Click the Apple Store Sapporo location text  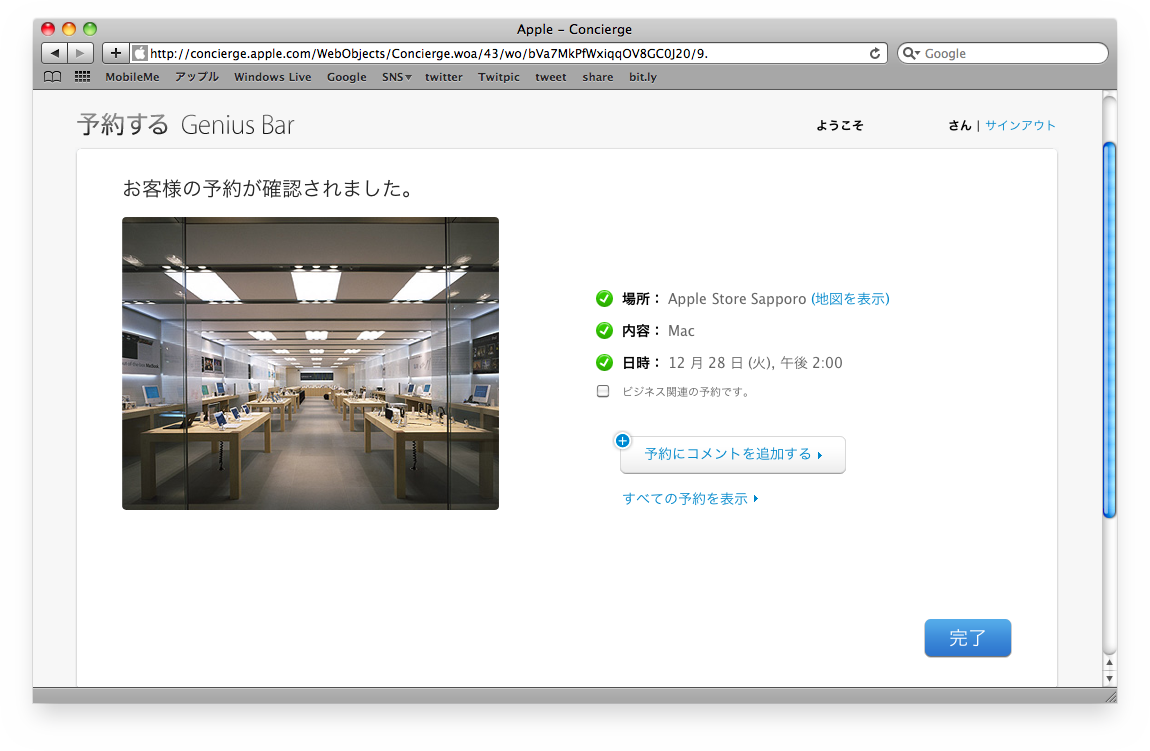pyautogui.click(x=737, y=298)
